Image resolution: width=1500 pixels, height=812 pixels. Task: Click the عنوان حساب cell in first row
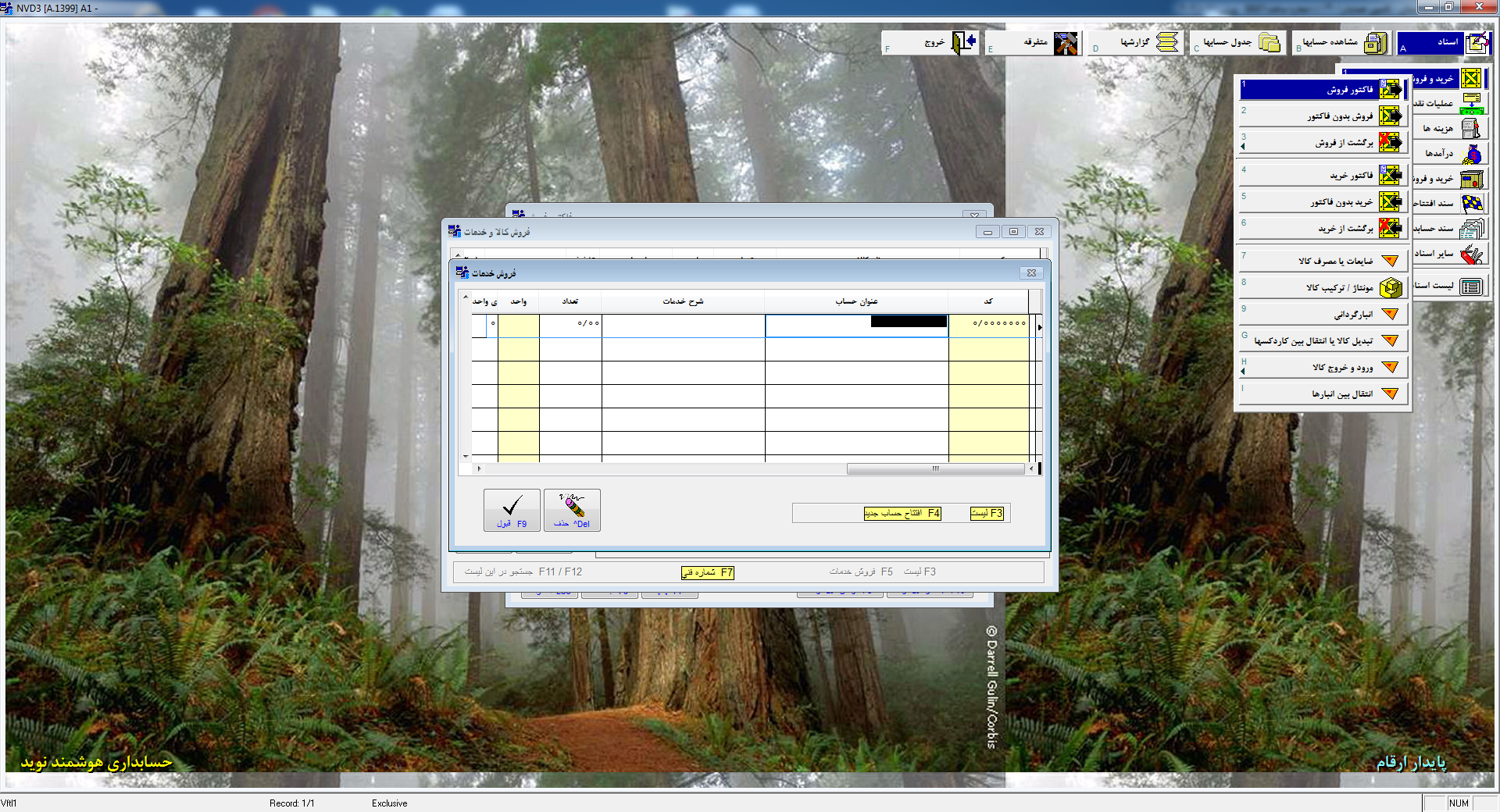click(857, 326)
